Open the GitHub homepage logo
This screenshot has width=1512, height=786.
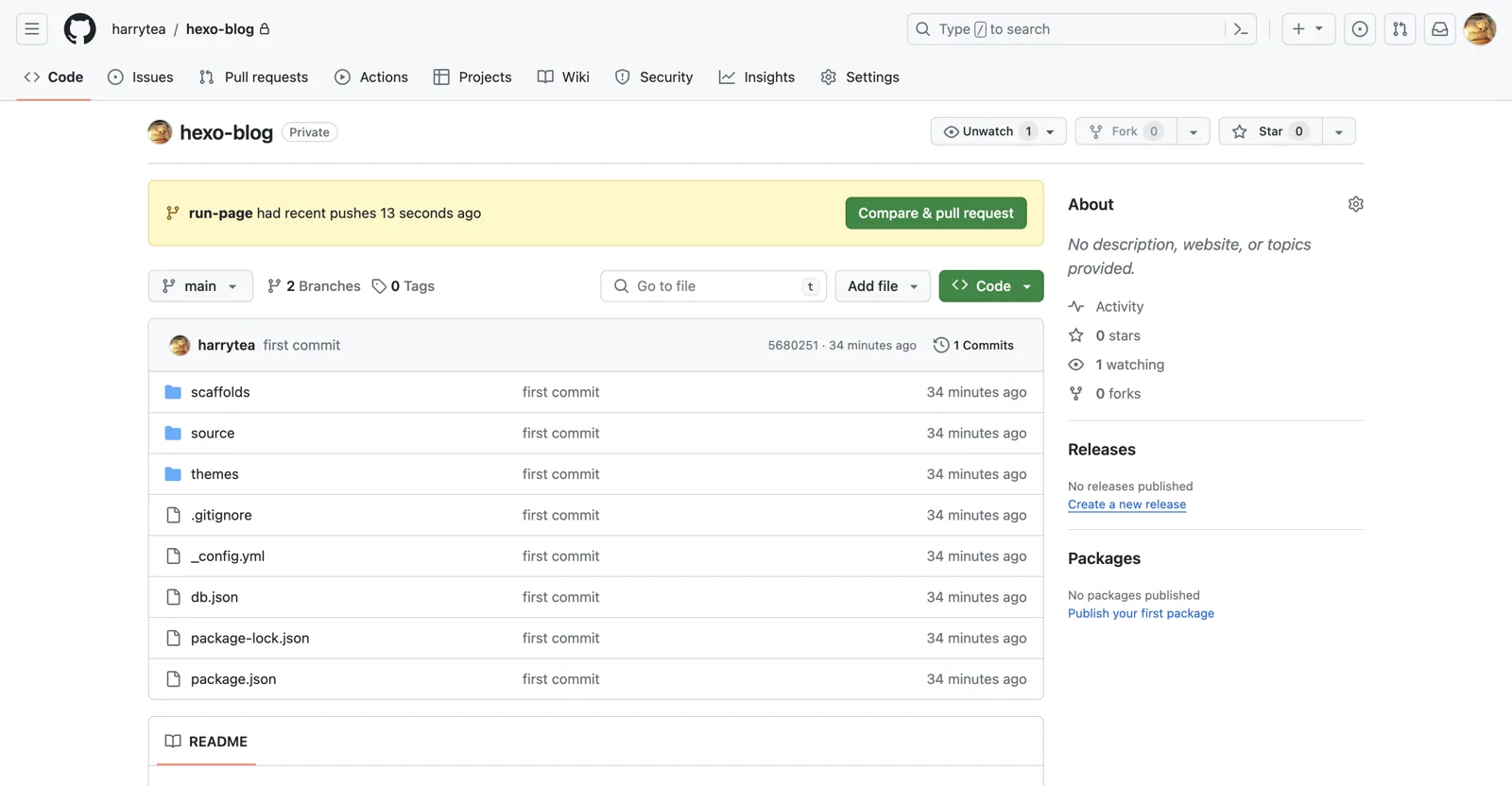point(79,29)
